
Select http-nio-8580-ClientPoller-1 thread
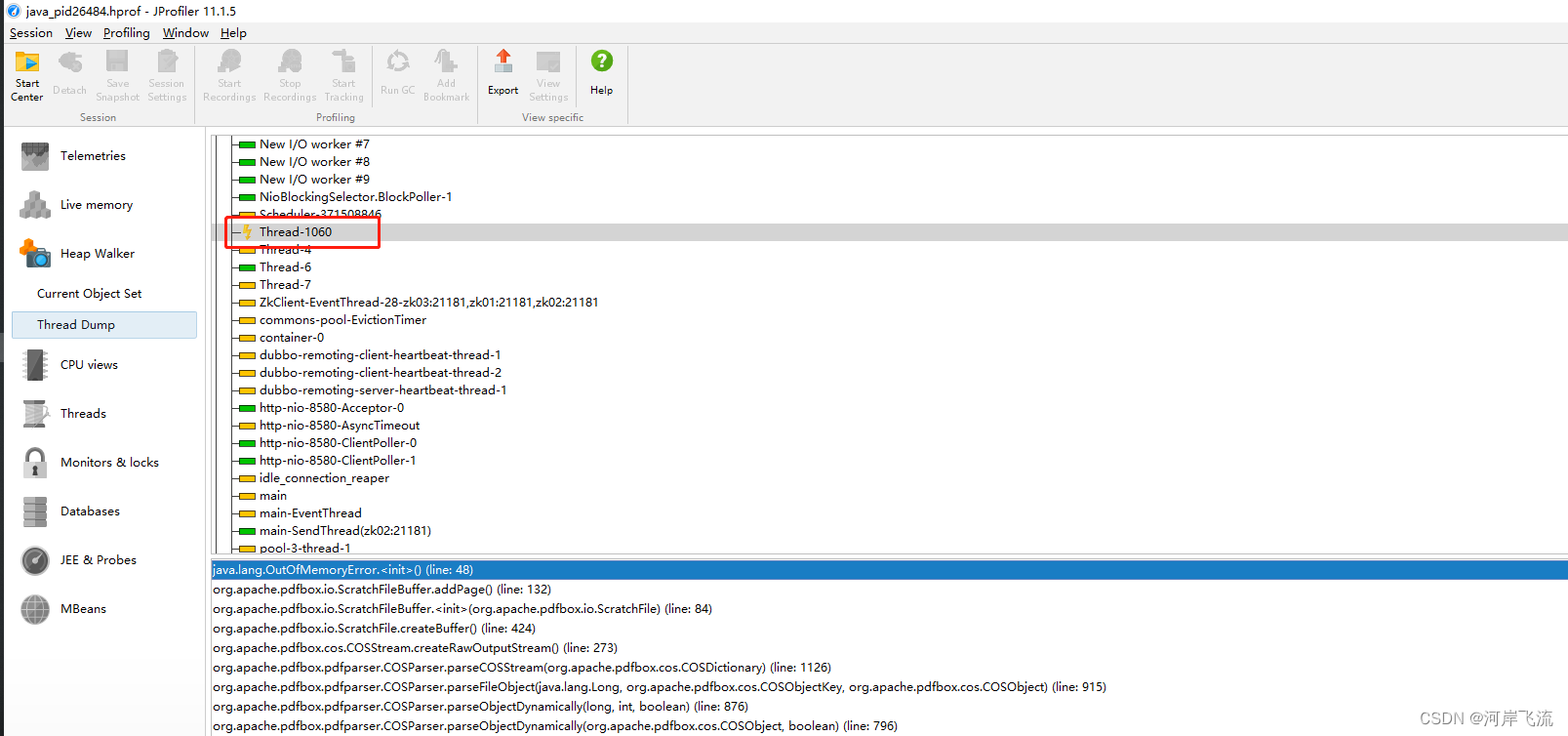tap(338, 461)
